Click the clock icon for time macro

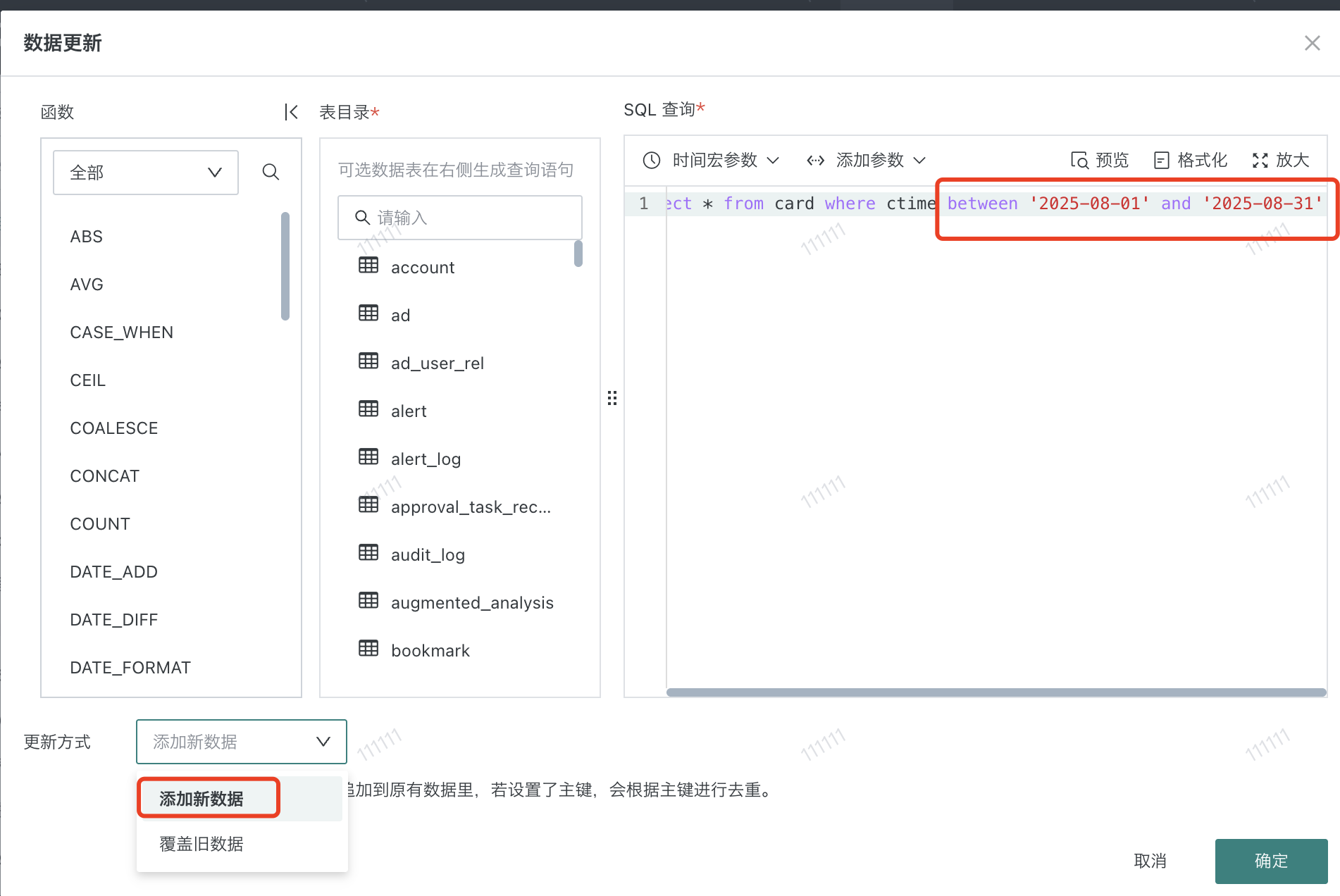pyautogui.click(x=652, y=161)
